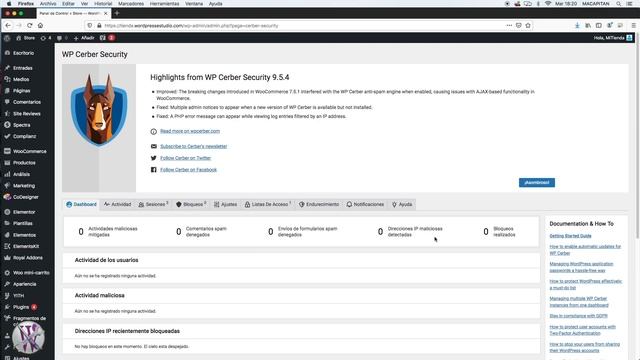Switch to the Sesiones tab
Image resolution: width=640 pixels, height=360 pixels.
point(153,204)
